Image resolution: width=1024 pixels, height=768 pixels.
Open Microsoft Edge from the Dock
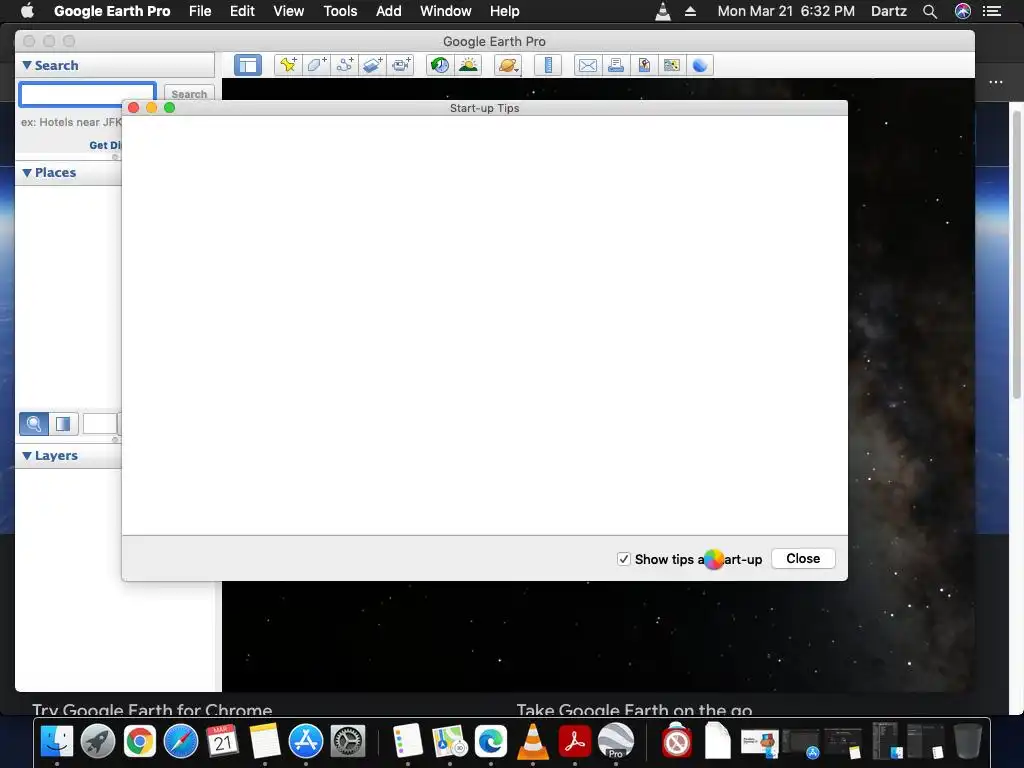coord(491,741)
